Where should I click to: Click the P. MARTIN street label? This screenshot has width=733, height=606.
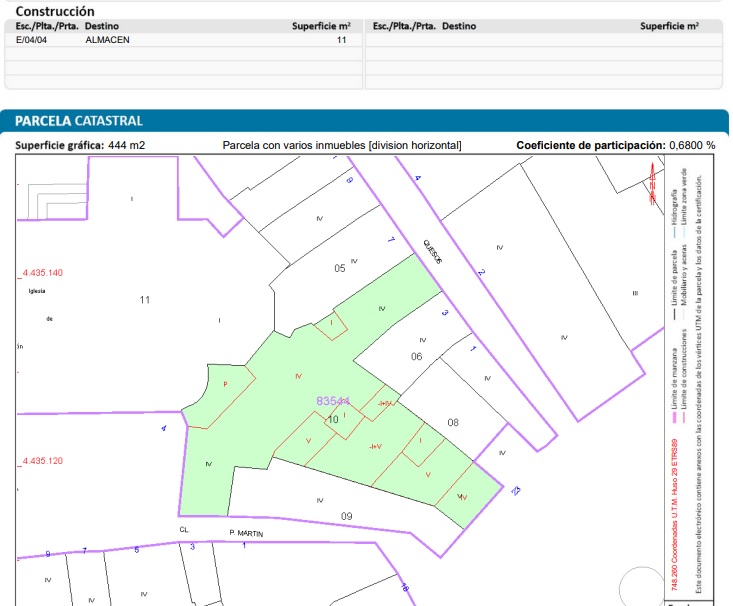point(245,533)
